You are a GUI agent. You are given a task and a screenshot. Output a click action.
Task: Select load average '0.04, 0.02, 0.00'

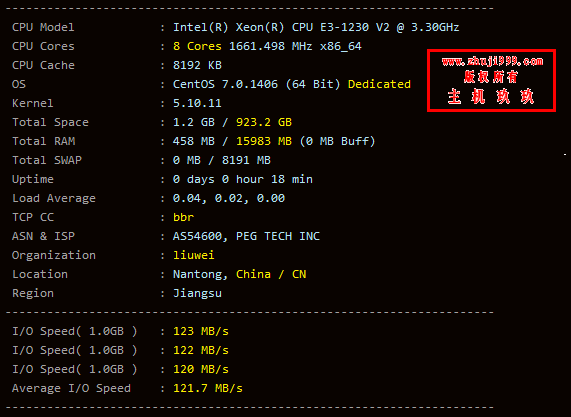tap(229, 198)
